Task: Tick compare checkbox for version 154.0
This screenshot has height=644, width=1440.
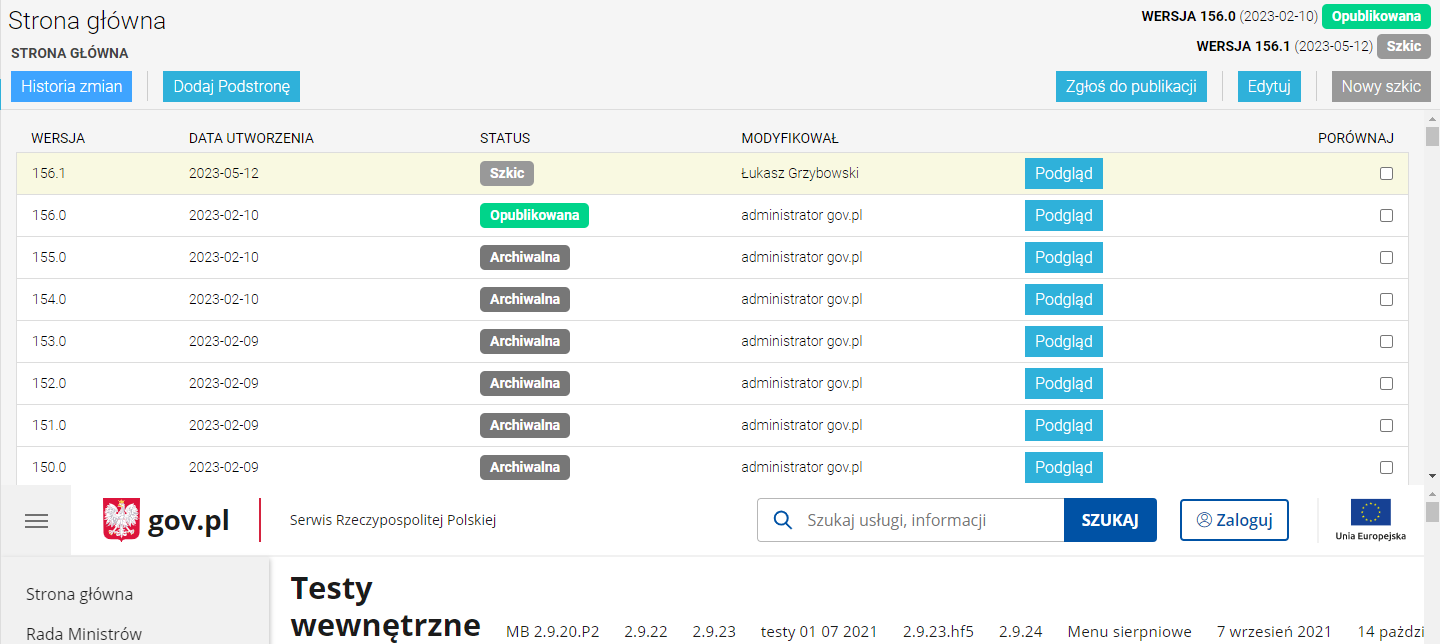Action: tap(1386, 299)
